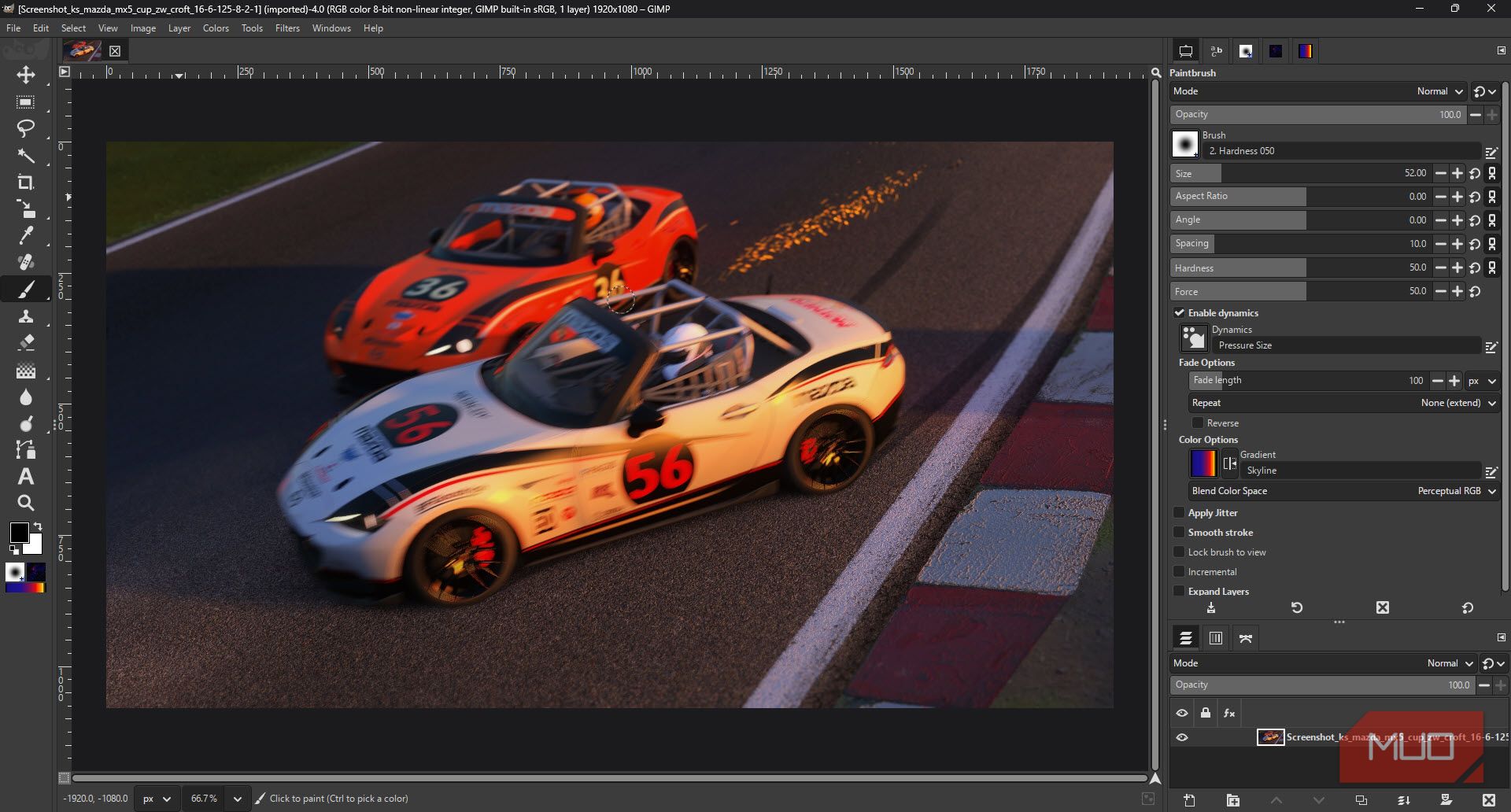Edit the Pressure Size dynamics
The width and height of the screenshot is (1511, 812).
tap(1491, 346)
